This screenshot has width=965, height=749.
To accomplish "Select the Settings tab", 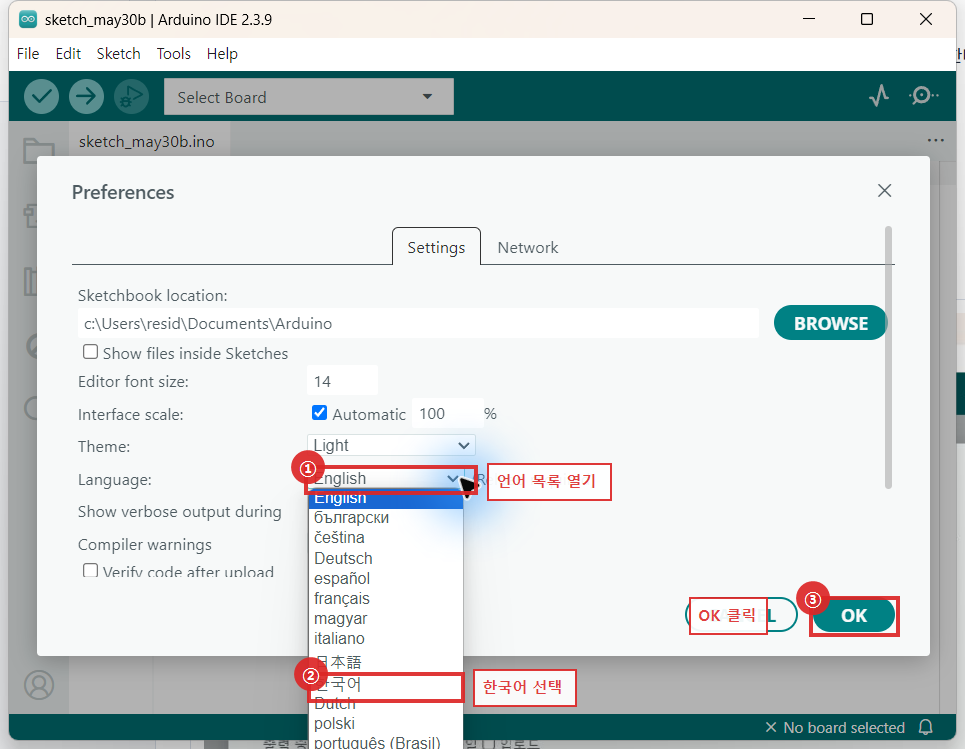I will pyautogui.click(x=436, y=247).
